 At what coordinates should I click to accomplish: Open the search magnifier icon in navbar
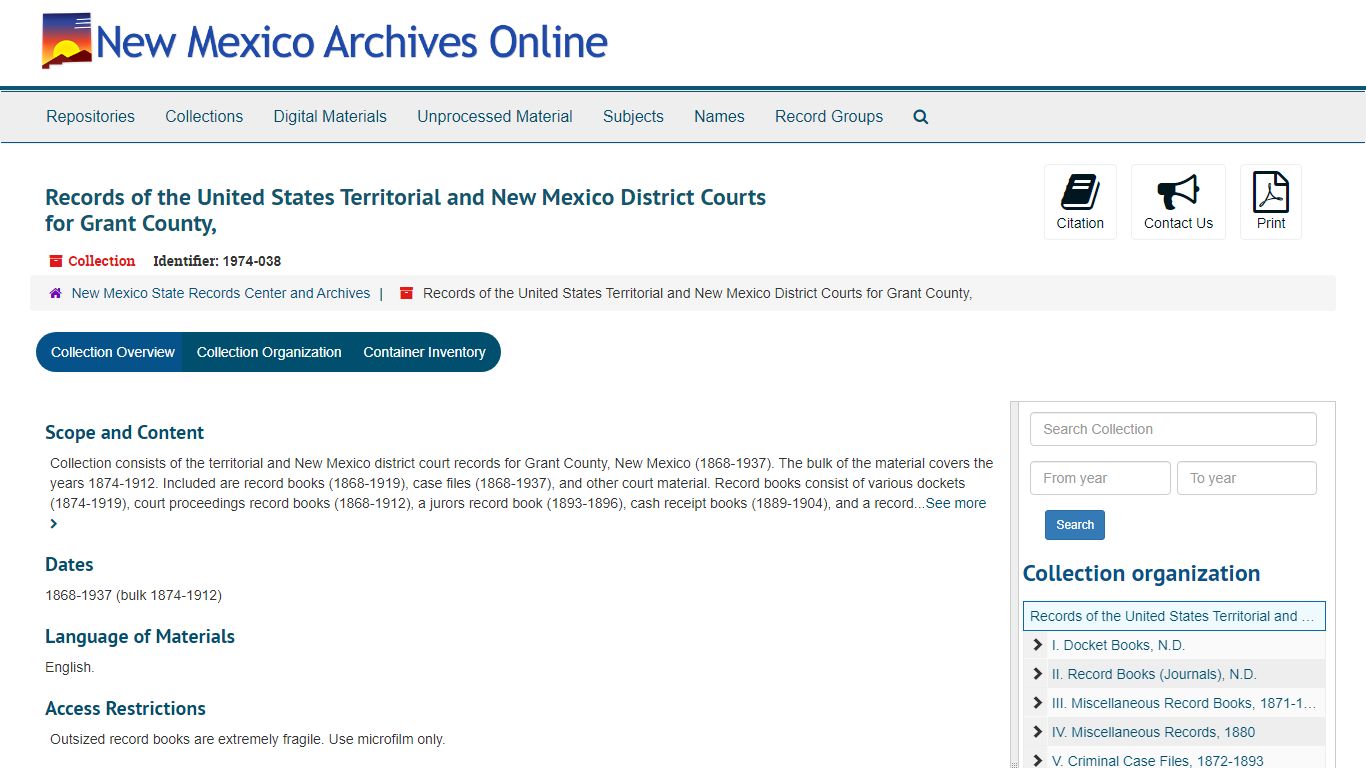coord(921,117)
